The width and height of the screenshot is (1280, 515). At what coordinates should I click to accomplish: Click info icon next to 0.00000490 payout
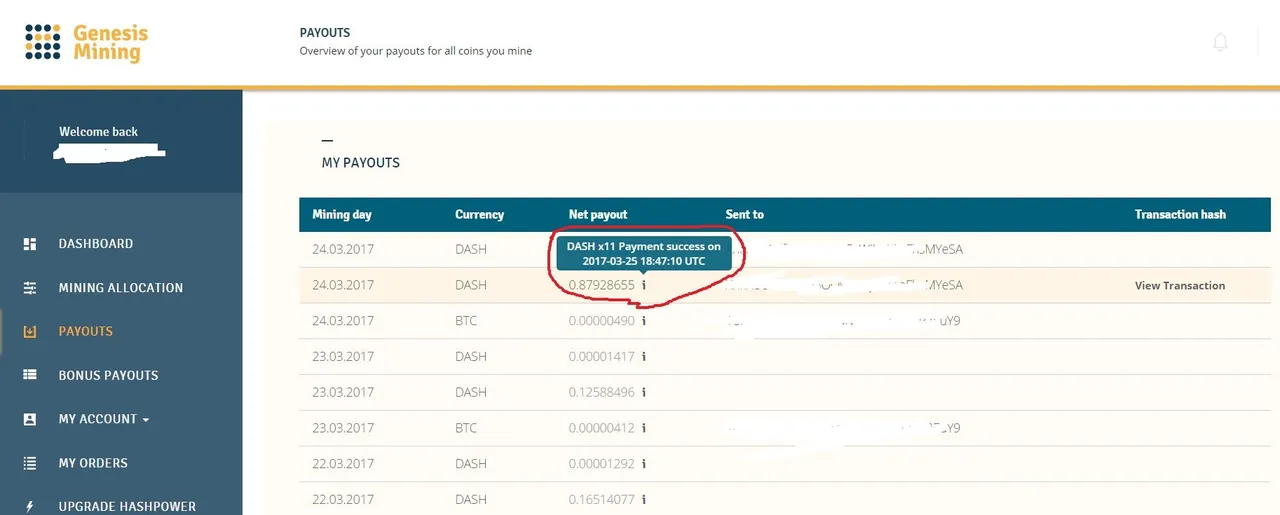pos(644,321)
